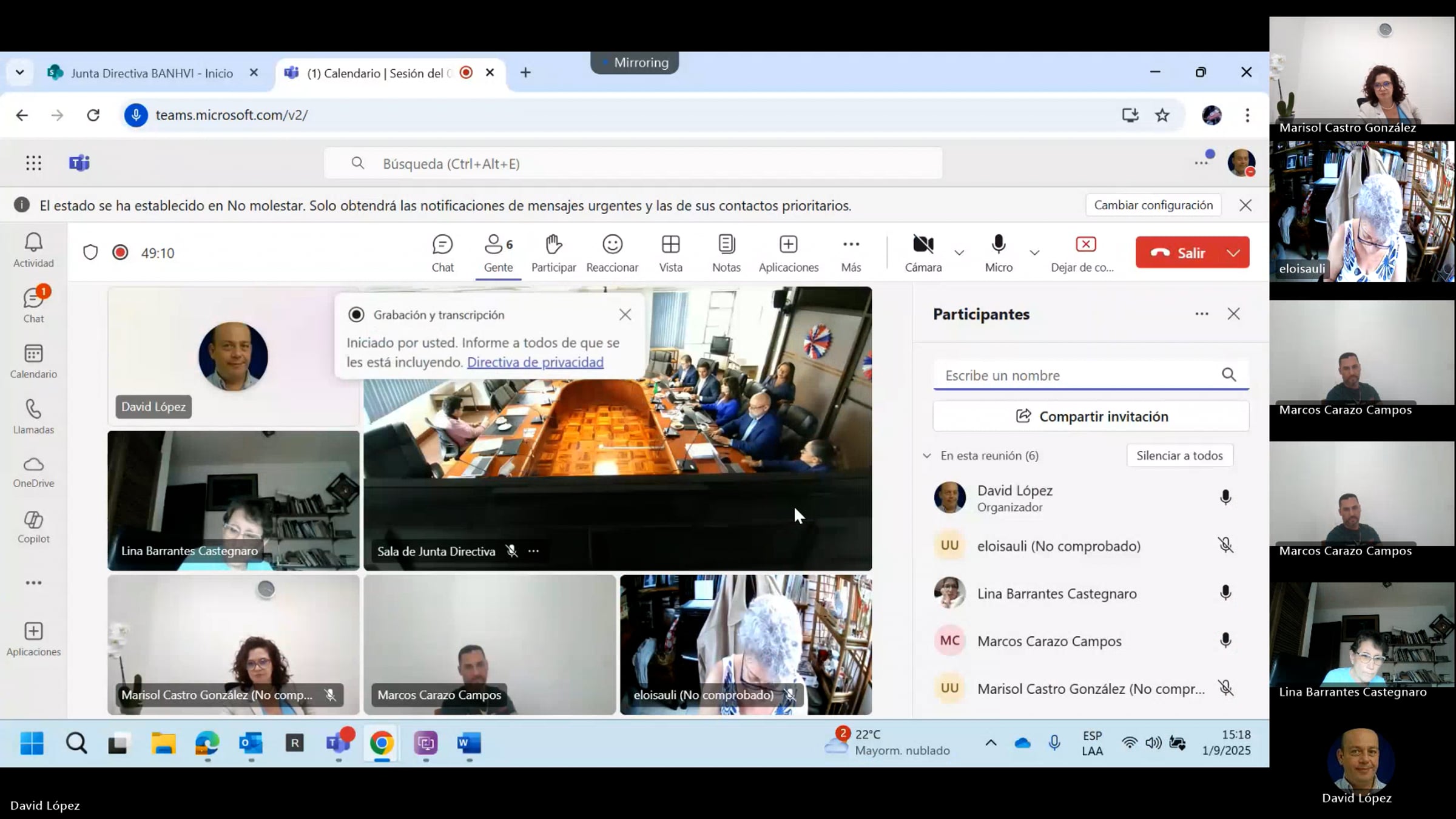The height and width of the screenshot is (819, 1456).
Task: Open Aplicaciones in the Teams left sidebar
Action: [33, 639]
